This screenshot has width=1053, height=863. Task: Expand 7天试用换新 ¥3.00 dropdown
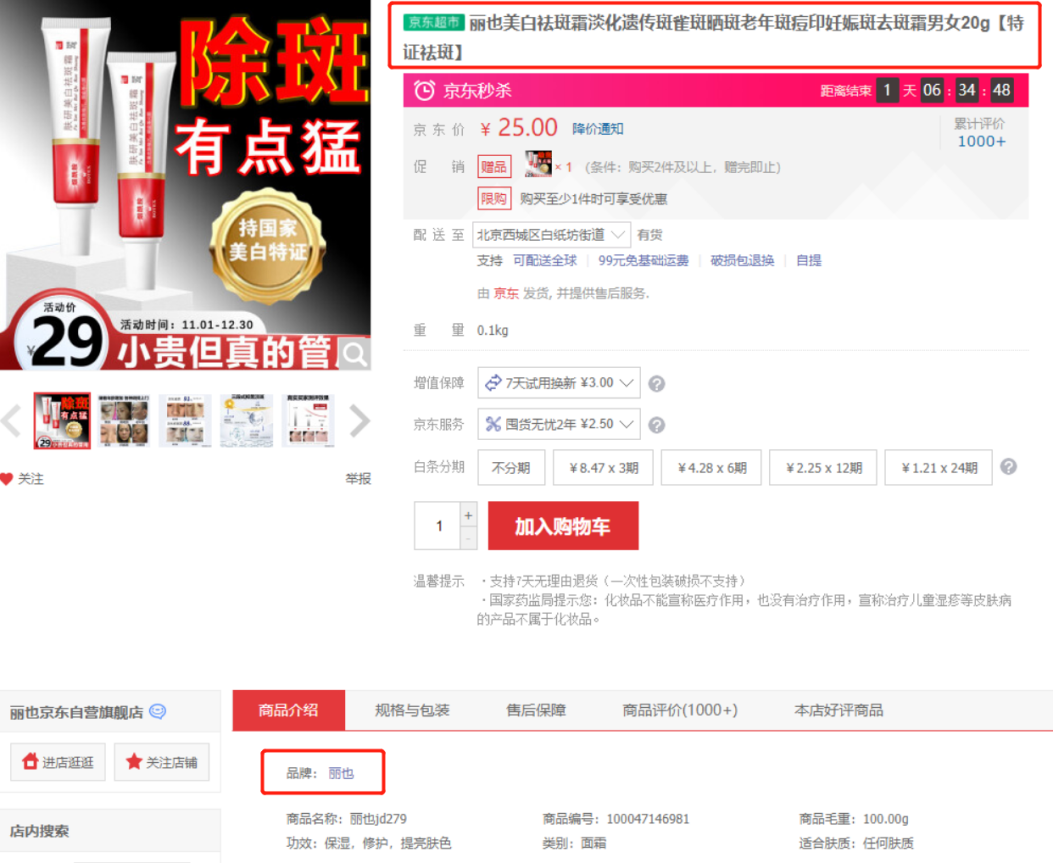pyautogui.click(x=559, y=383)
